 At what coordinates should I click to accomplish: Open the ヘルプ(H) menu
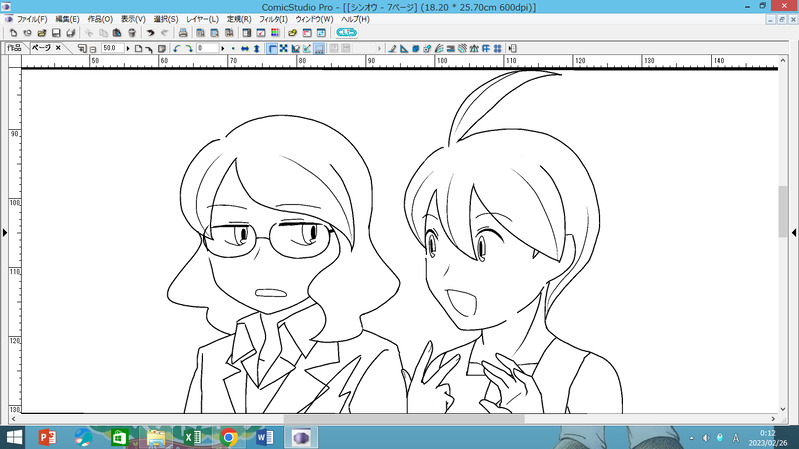[355, 19]
